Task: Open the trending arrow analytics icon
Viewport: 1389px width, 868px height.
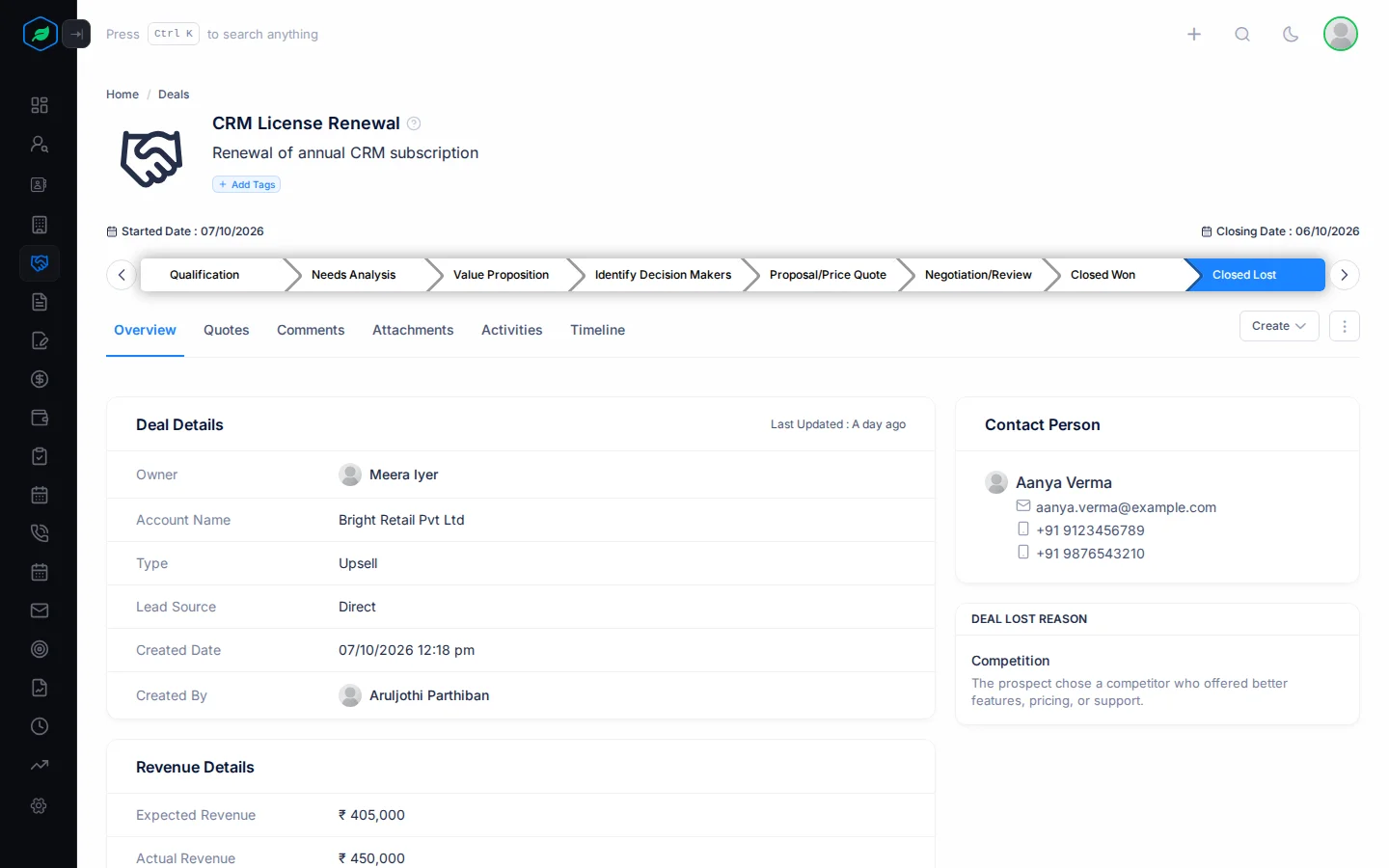Action: (x=40, y=765)
